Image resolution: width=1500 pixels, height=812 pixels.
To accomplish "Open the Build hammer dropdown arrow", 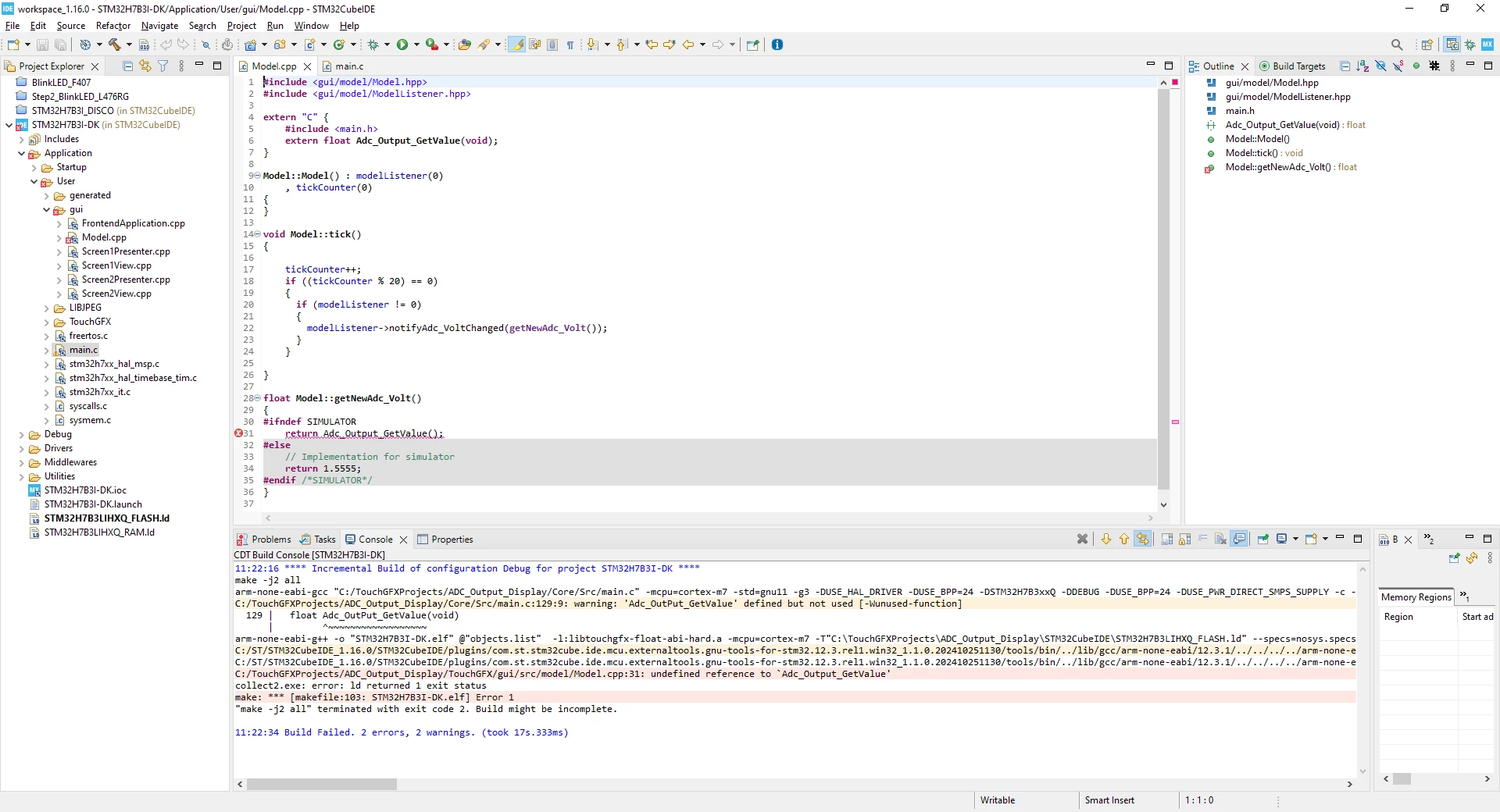I will pyautogui.click(x=129, y=45).
